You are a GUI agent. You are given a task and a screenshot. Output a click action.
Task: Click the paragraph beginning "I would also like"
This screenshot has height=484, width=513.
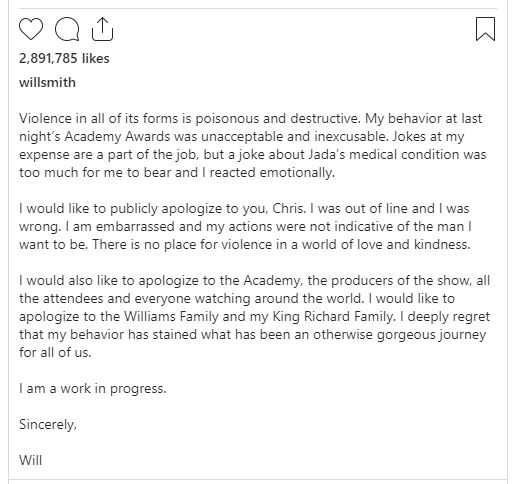[x=254, y=316]
